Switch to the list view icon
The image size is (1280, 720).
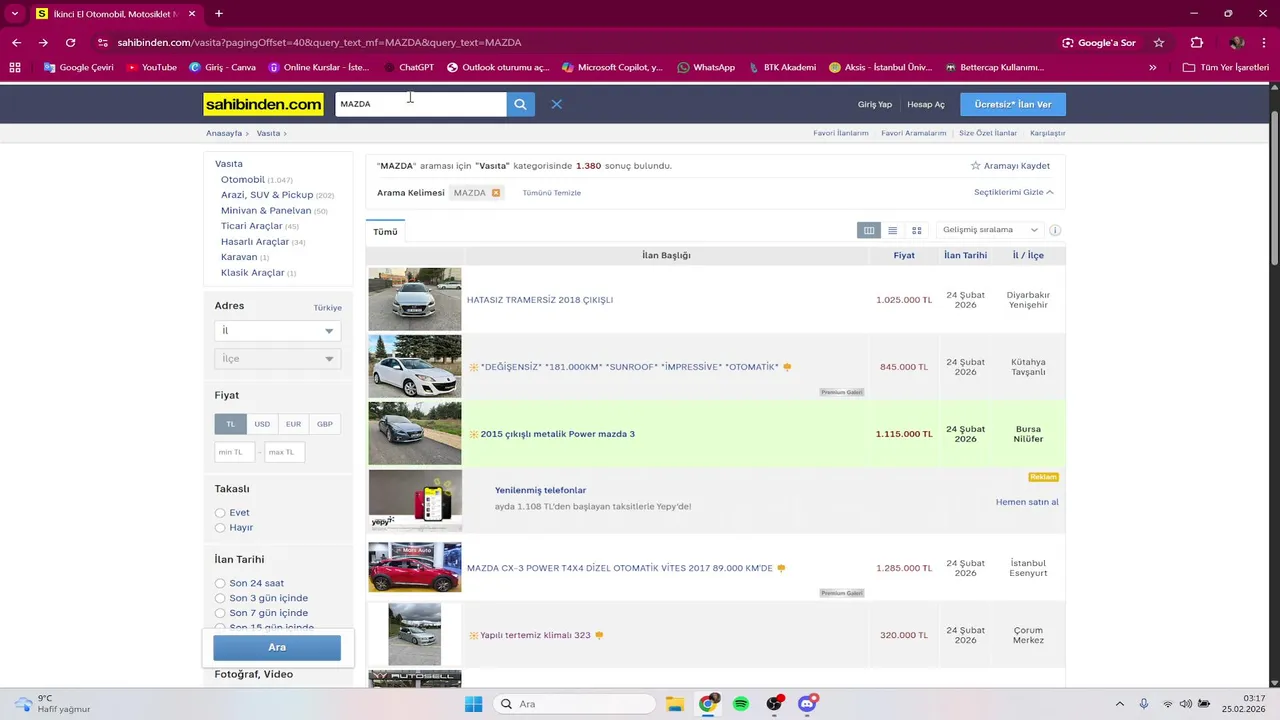pos(893,231)
